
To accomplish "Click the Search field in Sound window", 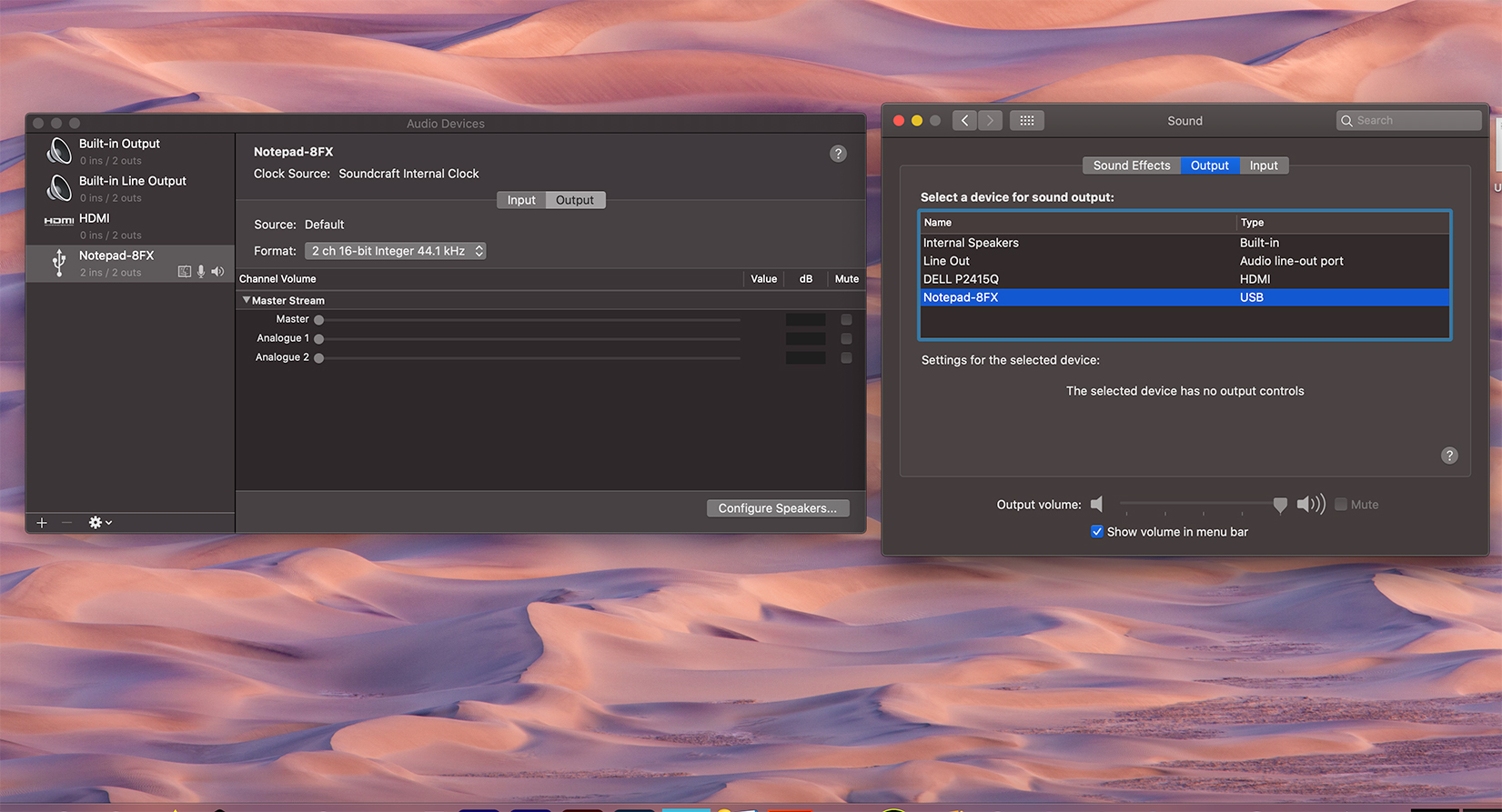I will (1409, 120).
